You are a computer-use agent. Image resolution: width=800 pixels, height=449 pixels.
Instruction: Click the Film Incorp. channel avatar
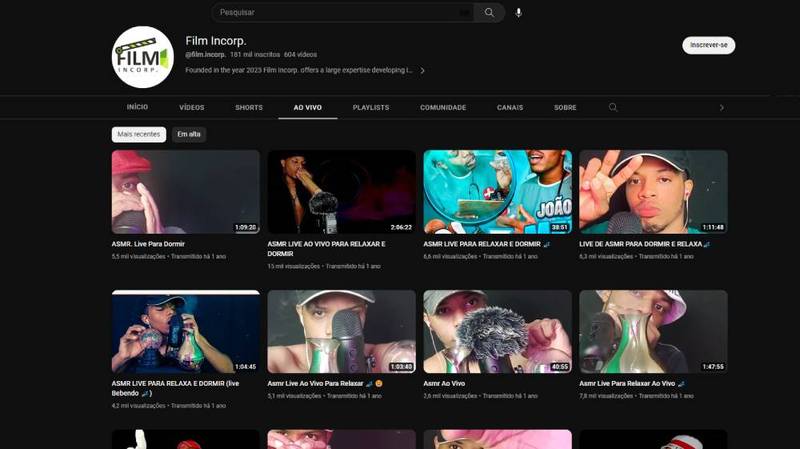click(x=142, y=57)
